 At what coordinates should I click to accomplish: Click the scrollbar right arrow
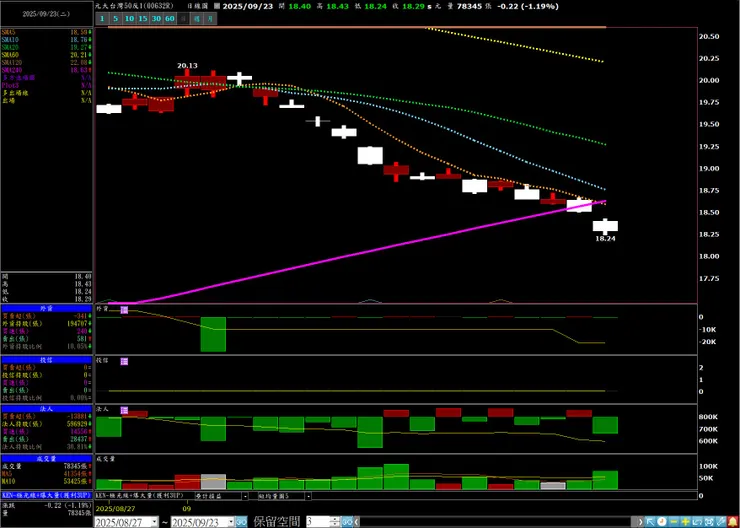(x=640, y=521)
